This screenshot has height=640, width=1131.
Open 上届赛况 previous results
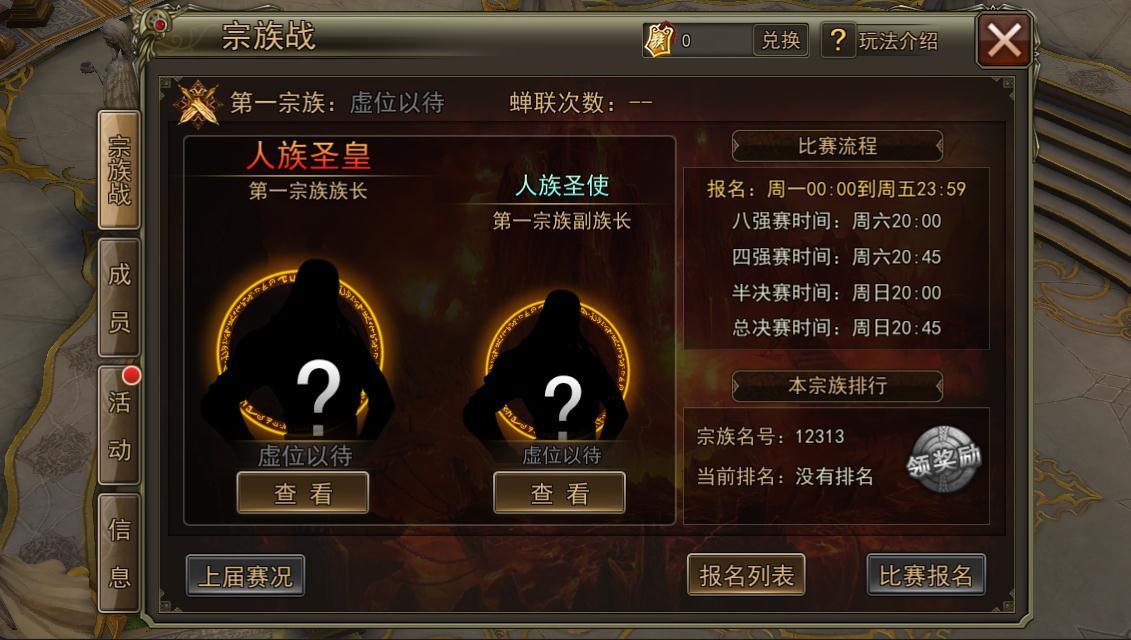(245, 576)
